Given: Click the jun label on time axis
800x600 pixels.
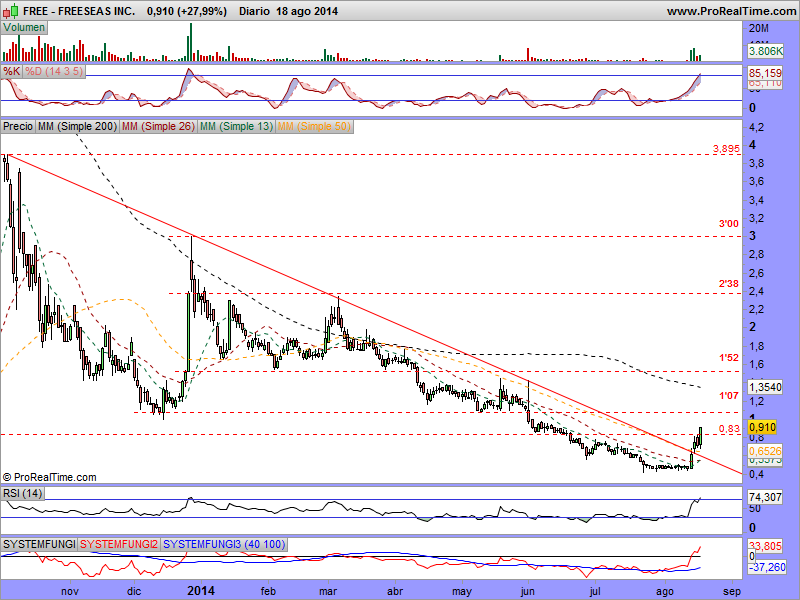Looking at the screenshot, I should [528, 591].
